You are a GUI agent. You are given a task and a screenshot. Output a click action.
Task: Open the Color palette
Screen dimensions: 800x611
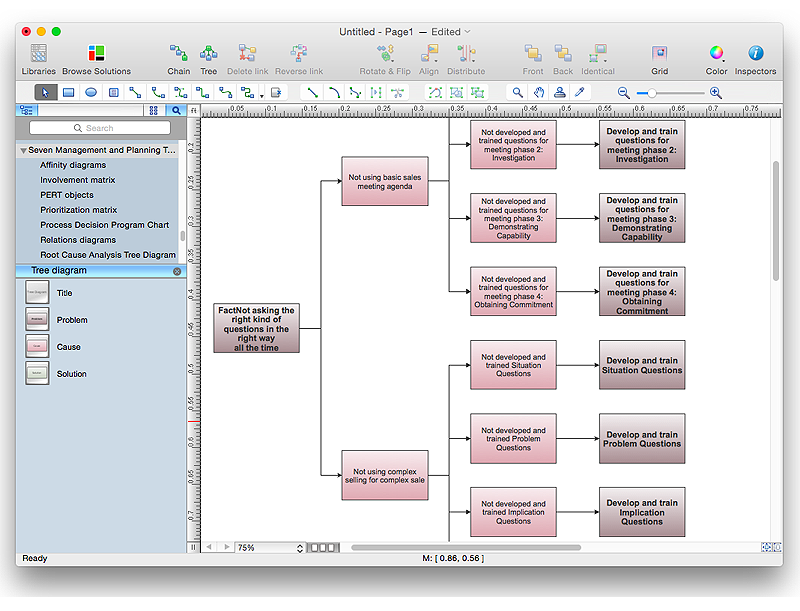coord(716,54)
